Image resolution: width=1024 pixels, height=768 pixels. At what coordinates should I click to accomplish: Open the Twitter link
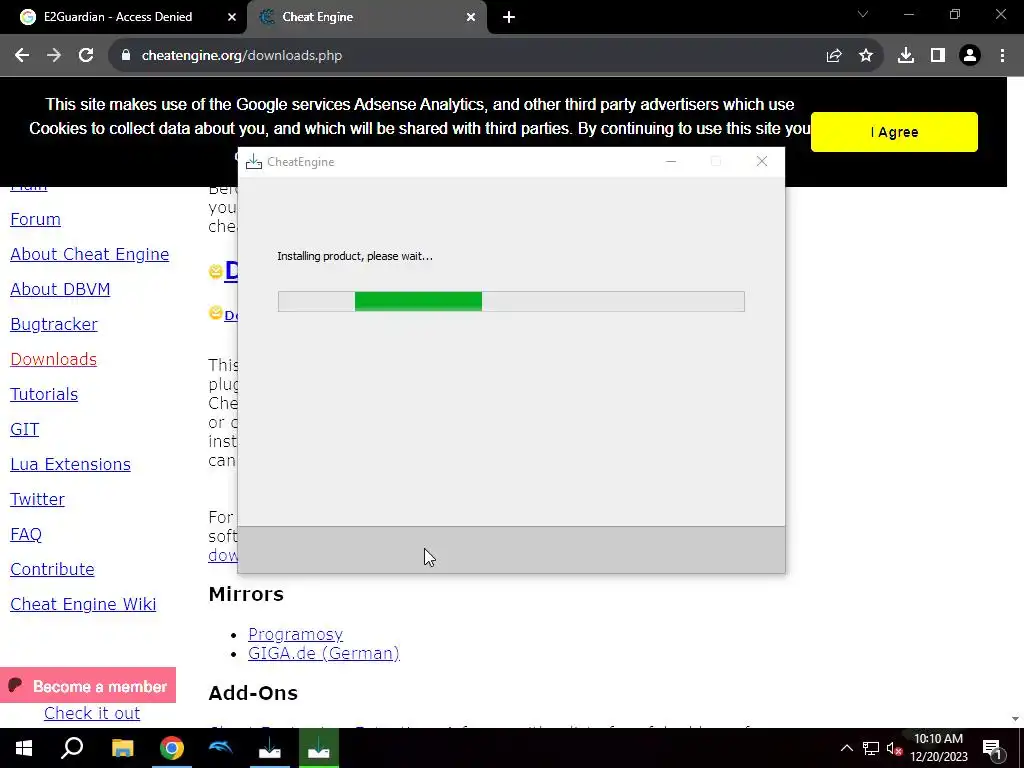point(37,499)
